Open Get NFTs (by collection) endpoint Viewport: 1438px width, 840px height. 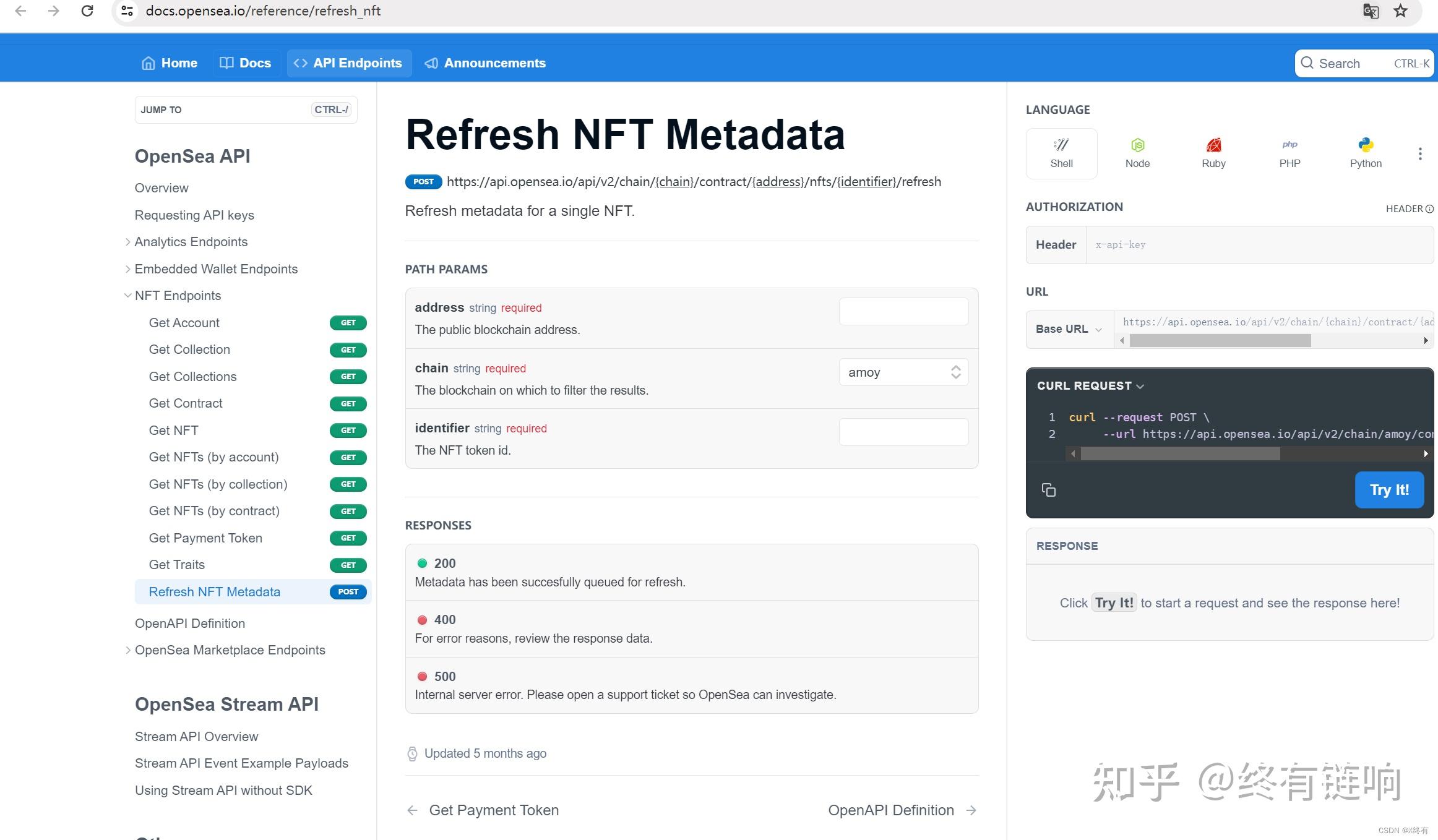tap(218, 484)
